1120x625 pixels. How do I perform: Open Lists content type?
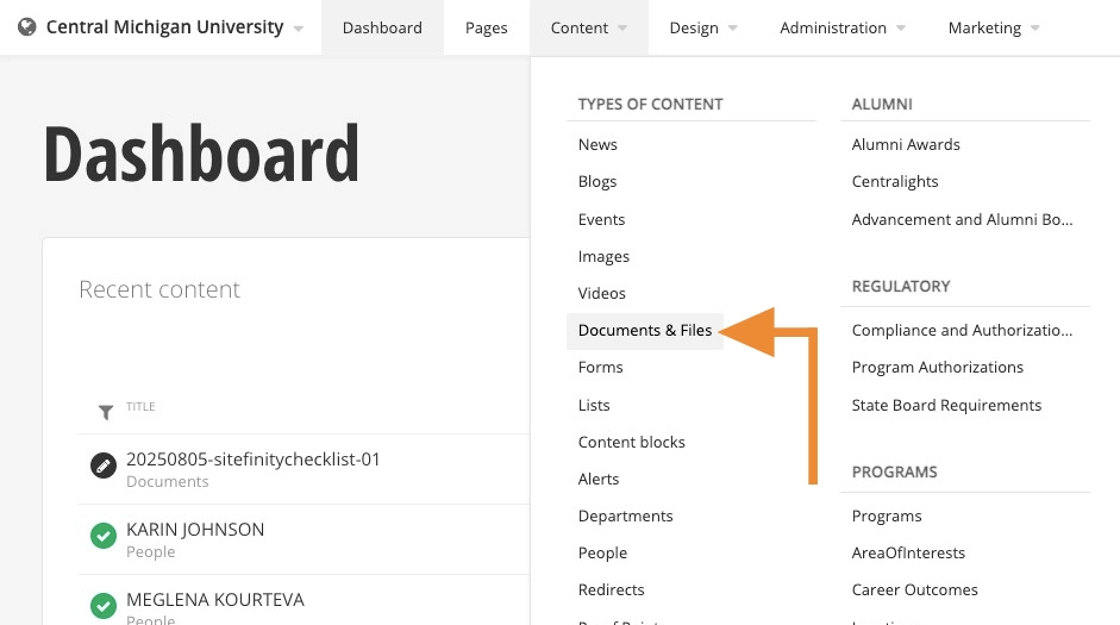pyautogui.click(x=594, y=405)
